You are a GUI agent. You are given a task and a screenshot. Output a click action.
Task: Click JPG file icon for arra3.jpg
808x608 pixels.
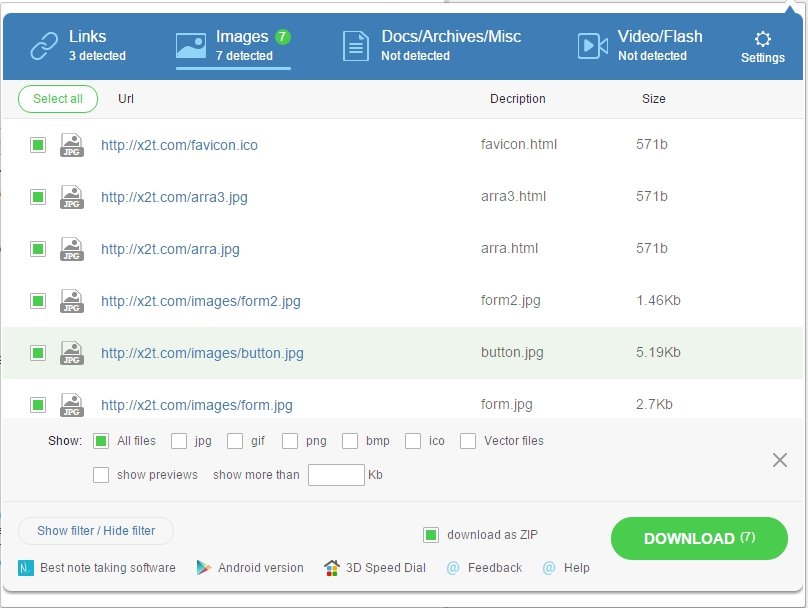tap(72, 197)
